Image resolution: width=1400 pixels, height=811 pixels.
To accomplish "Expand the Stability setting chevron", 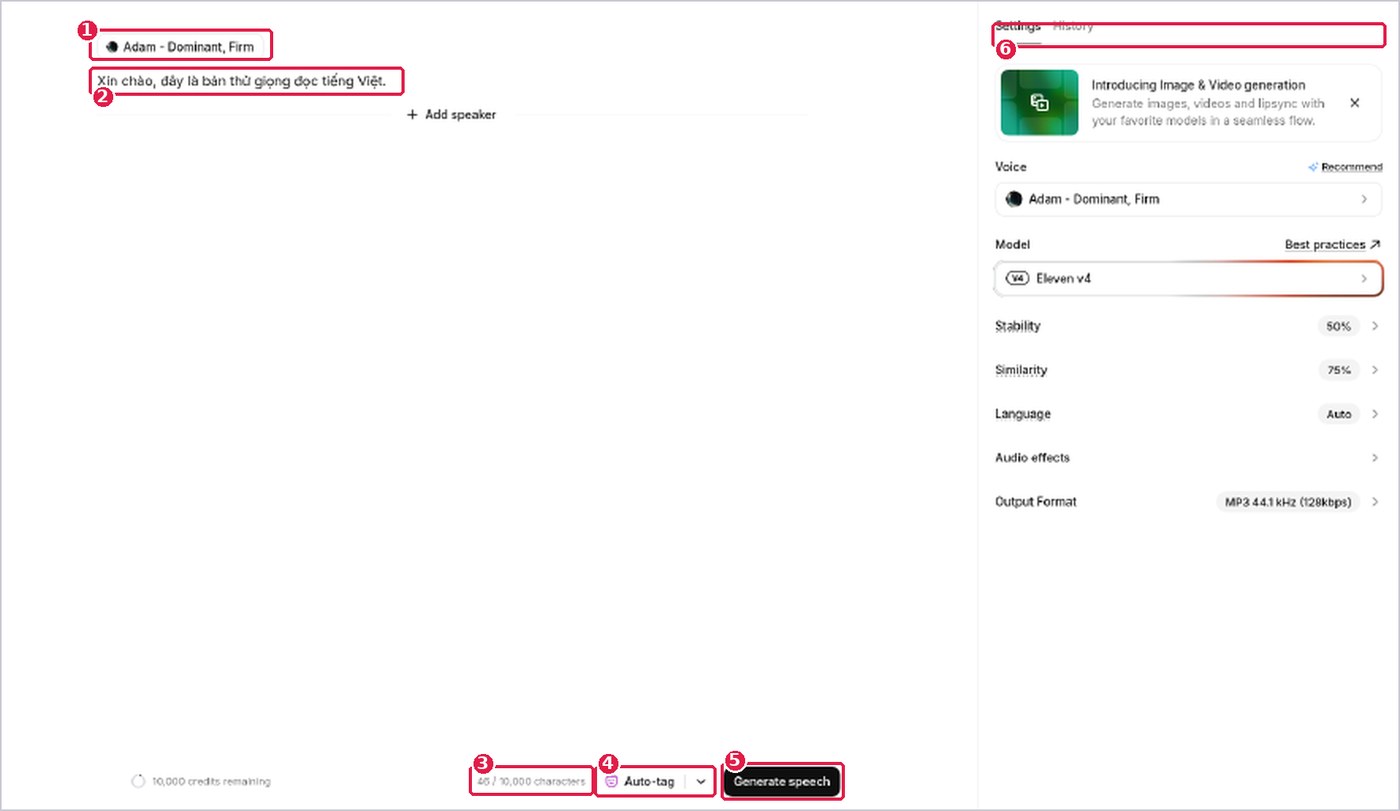I will tap(1375, 326).
